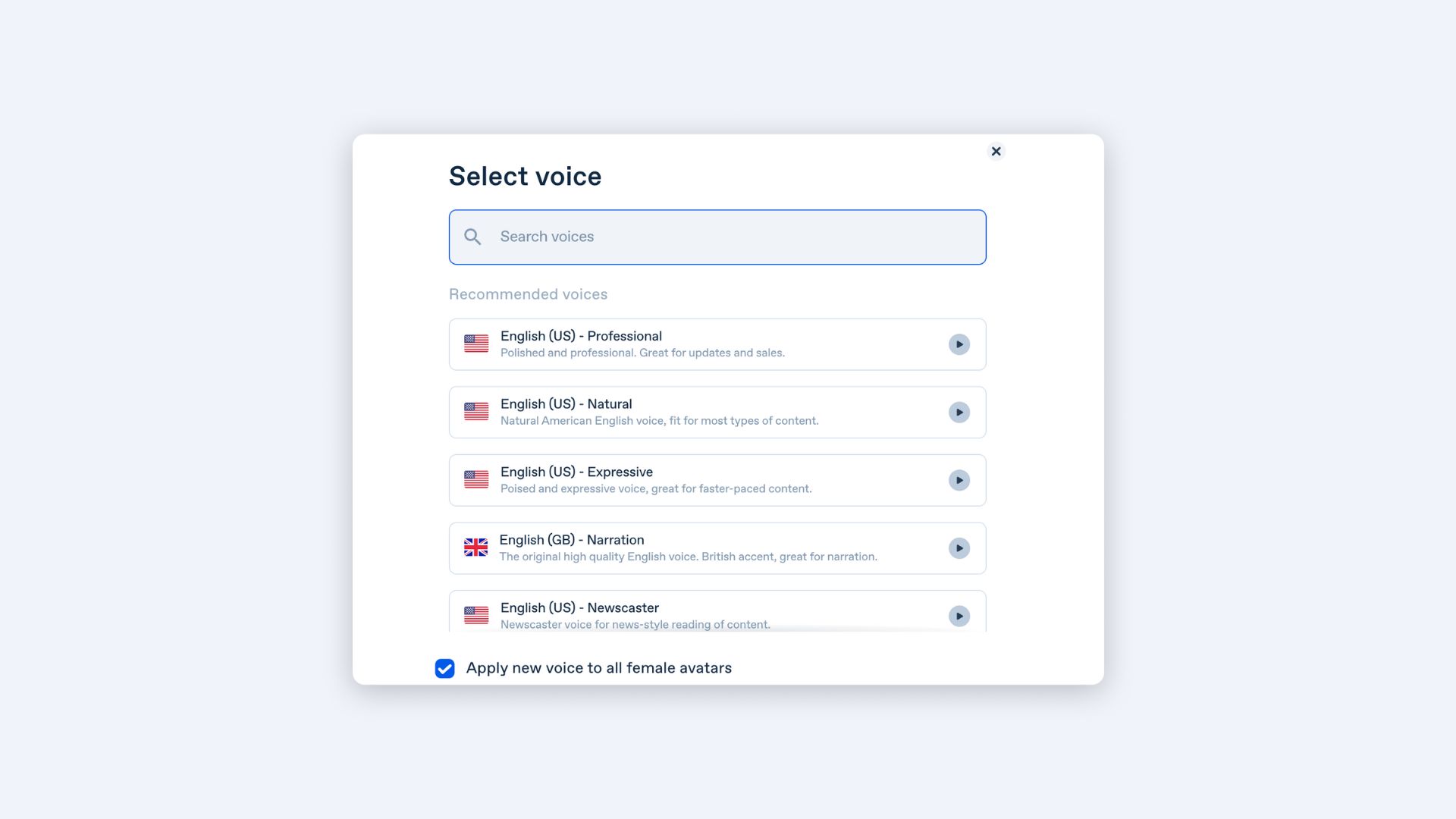The height and width of the screenshot is (819, 1456).
Task: Click the Apply new voice checkbox label text
Action: point(598,668)
